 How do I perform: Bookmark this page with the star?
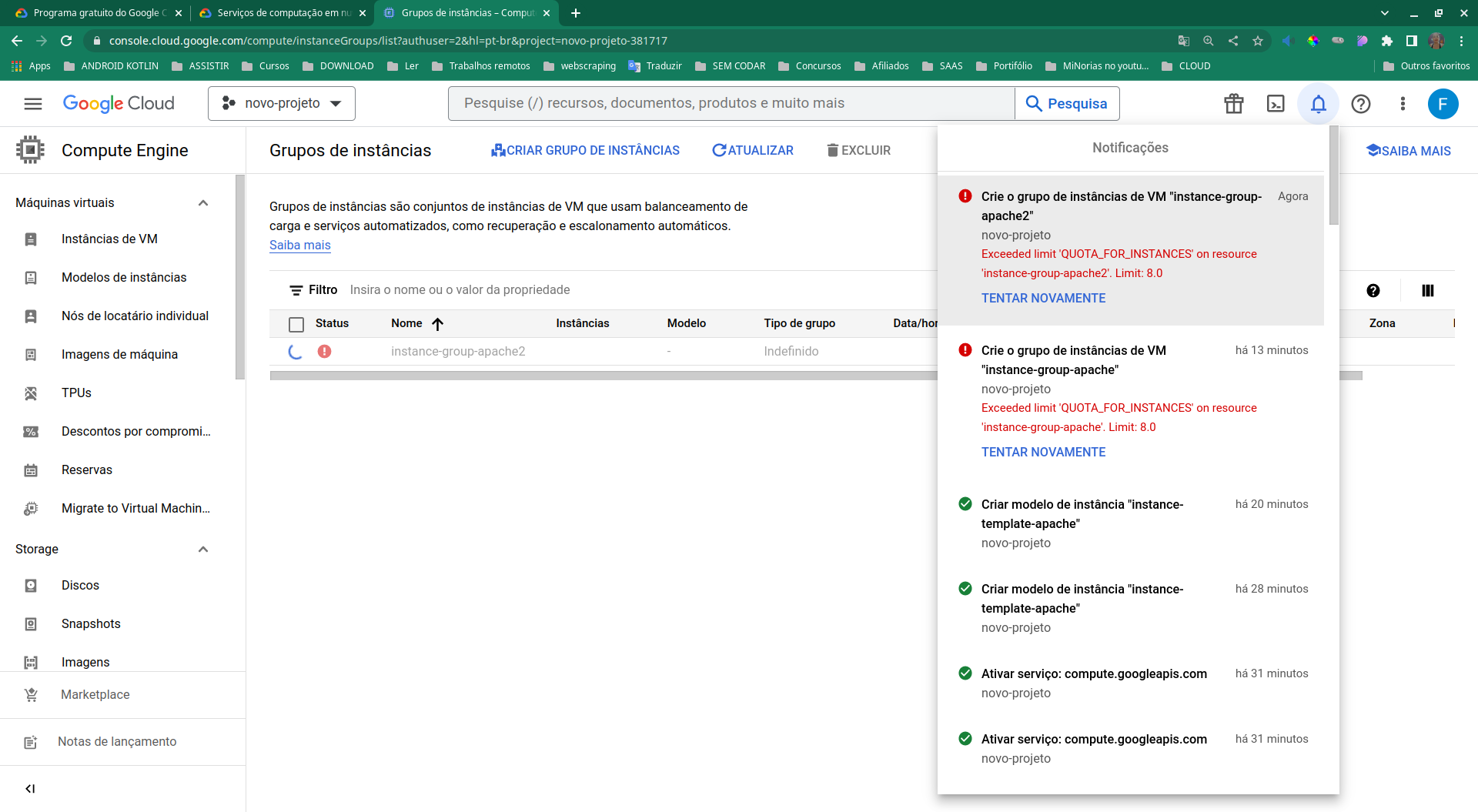(x=1258, y=41)
